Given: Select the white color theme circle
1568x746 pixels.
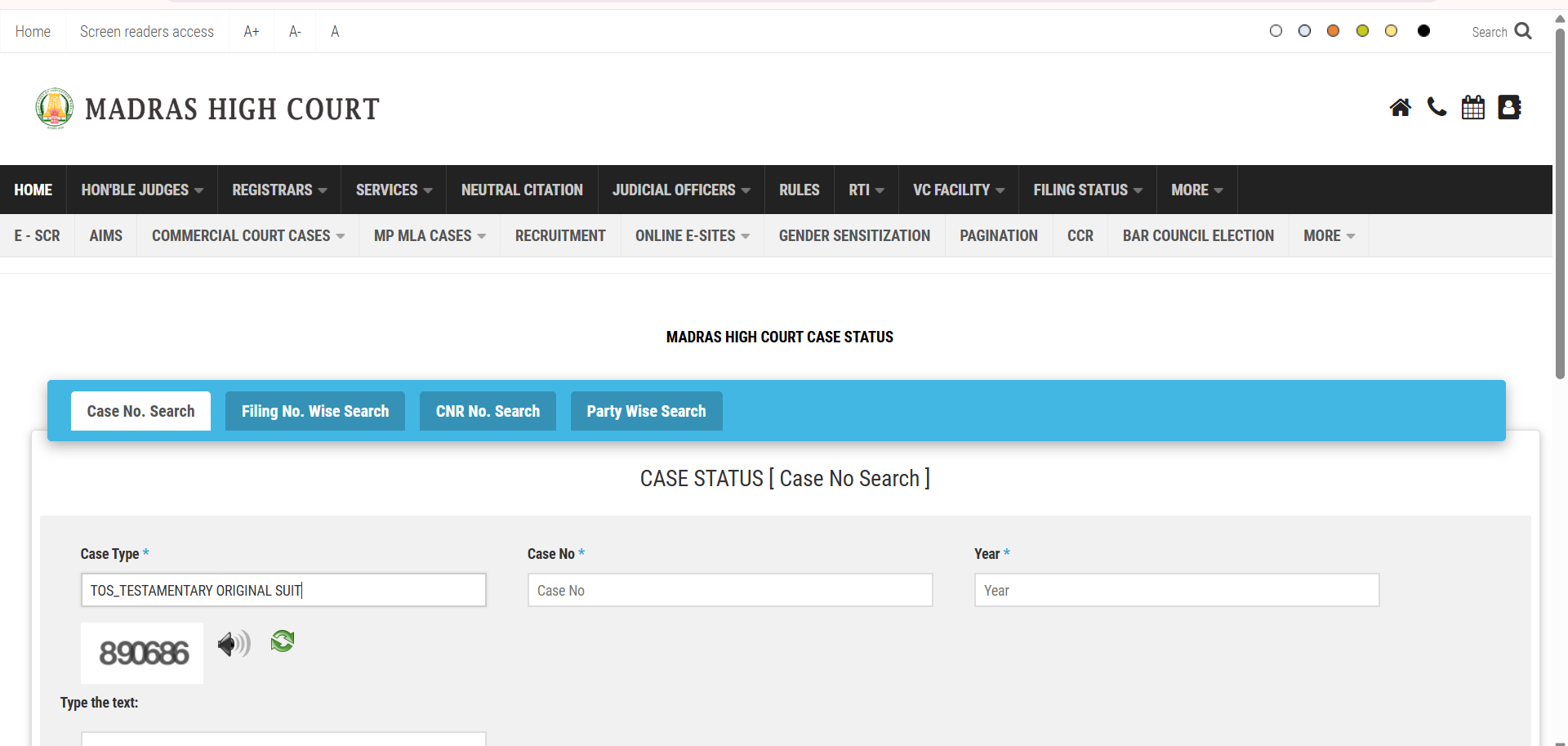Looking at the screenshot, I should click(x=1276, y=31).
